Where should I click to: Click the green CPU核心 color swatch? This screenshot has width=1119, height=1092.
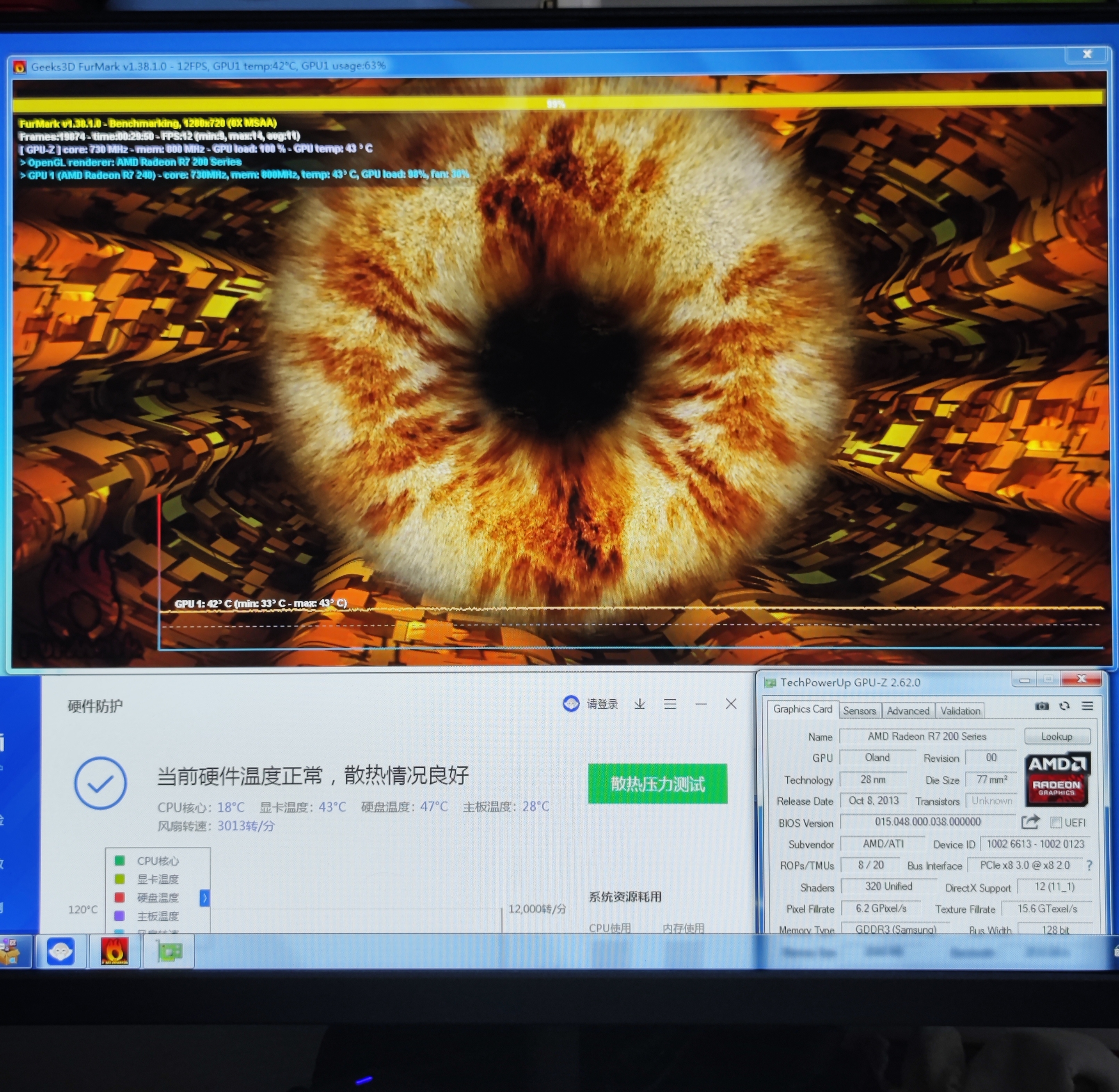click(x=120, y=860)
